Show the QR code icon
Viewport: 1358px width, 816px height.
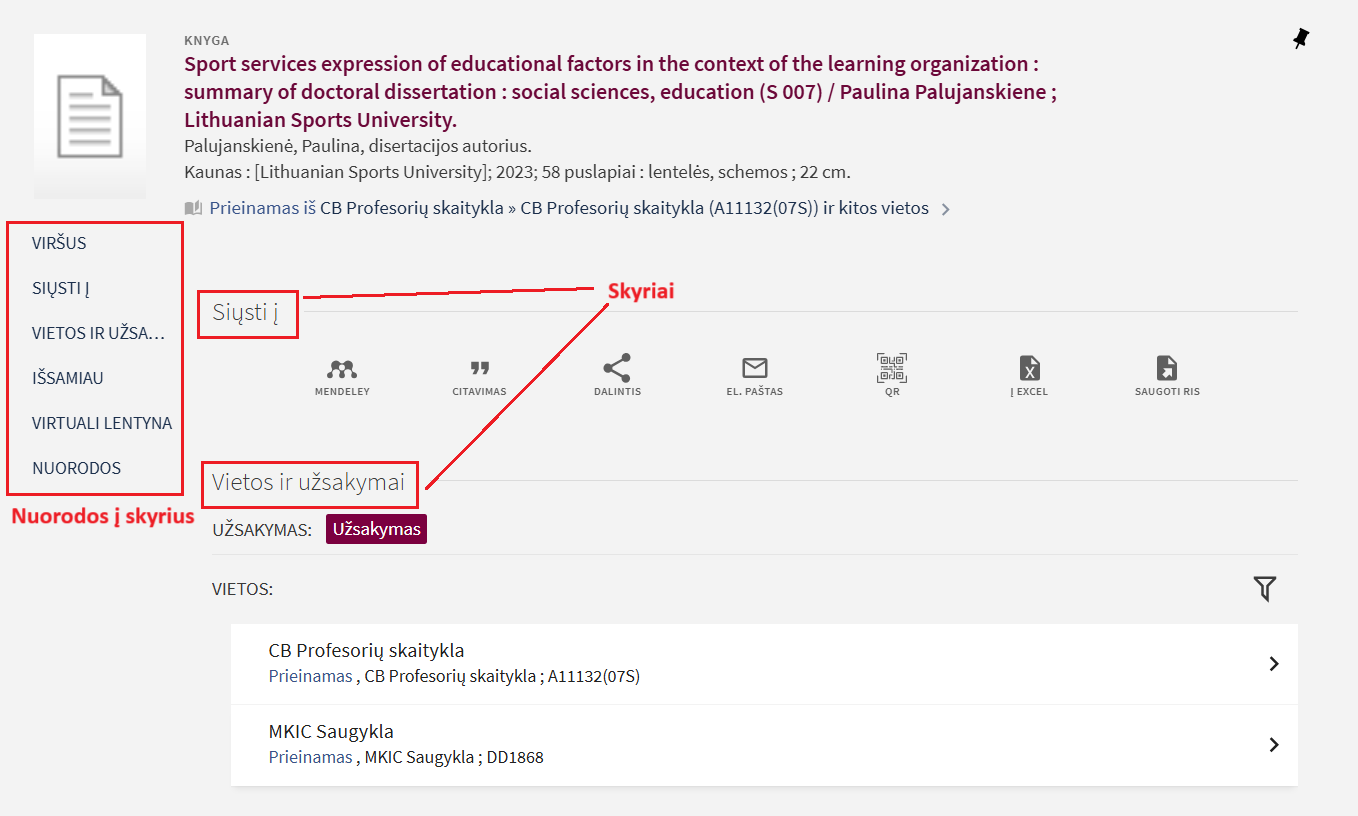pyautogui.click(x=891, y=368)
